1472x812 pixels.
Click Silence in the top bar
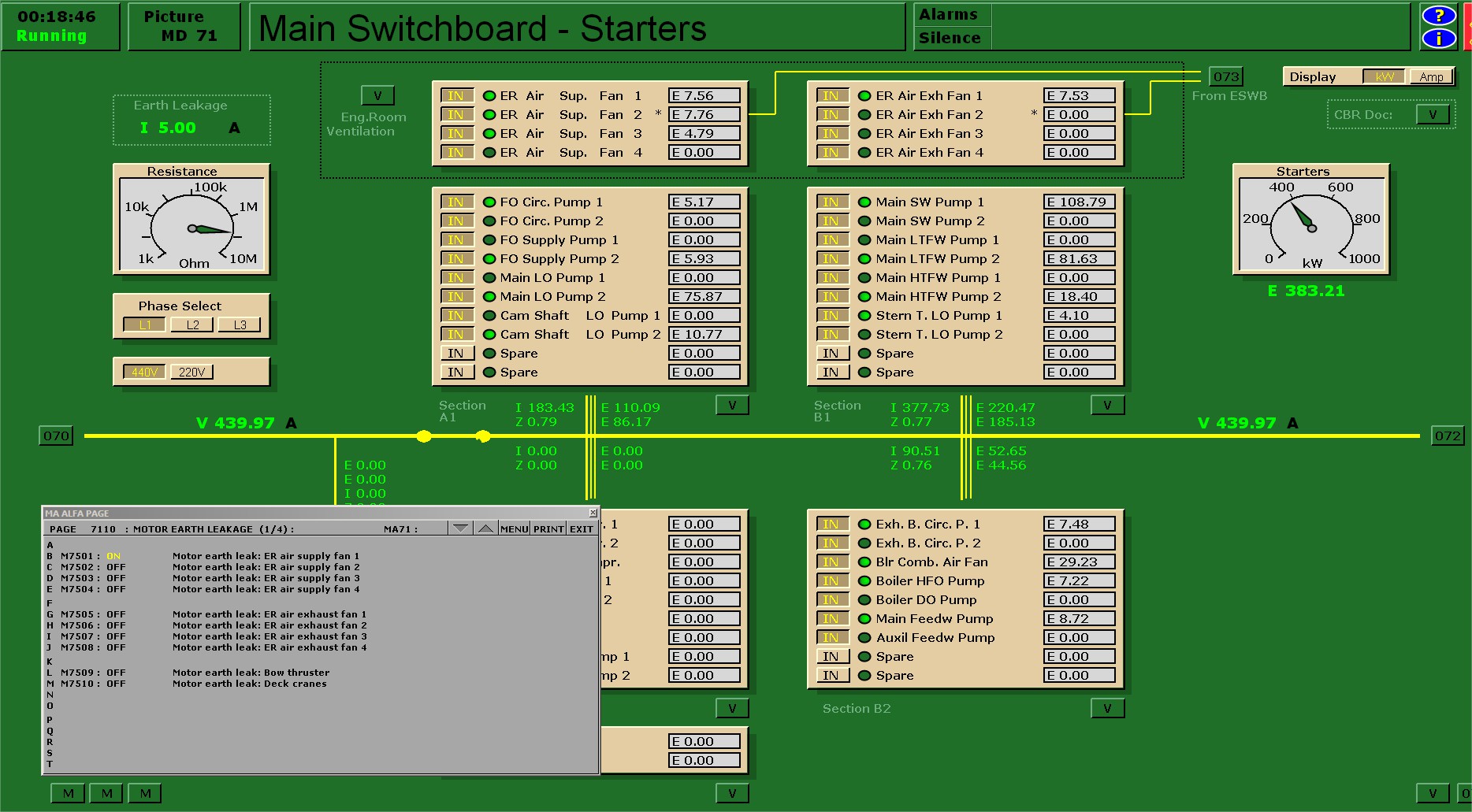pos(952,38)
